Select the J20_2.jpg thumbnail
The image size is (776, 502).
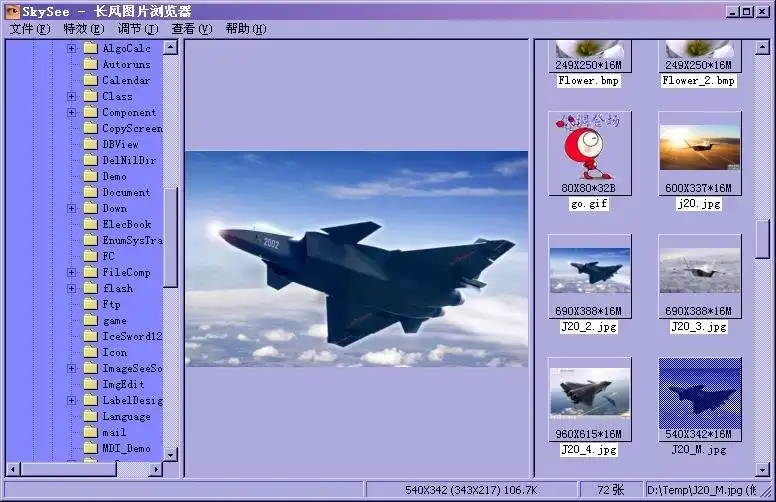(x=589, y=276)
